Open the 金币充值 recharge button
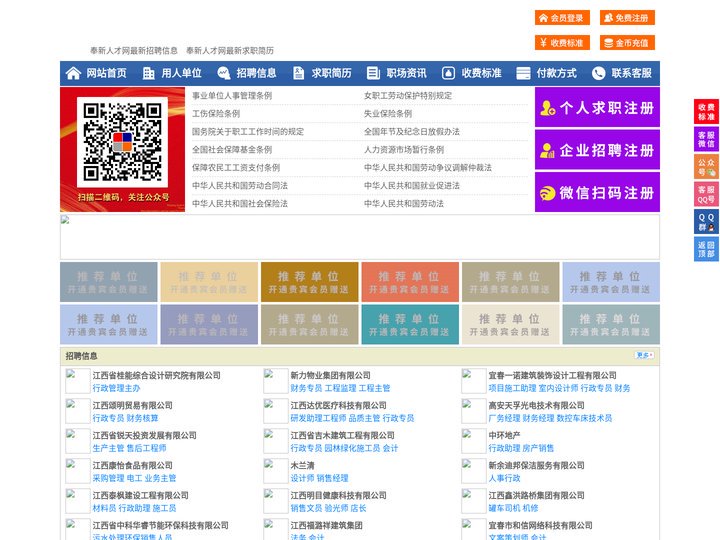This screenshot has width=720, height=540. (627, 43)
